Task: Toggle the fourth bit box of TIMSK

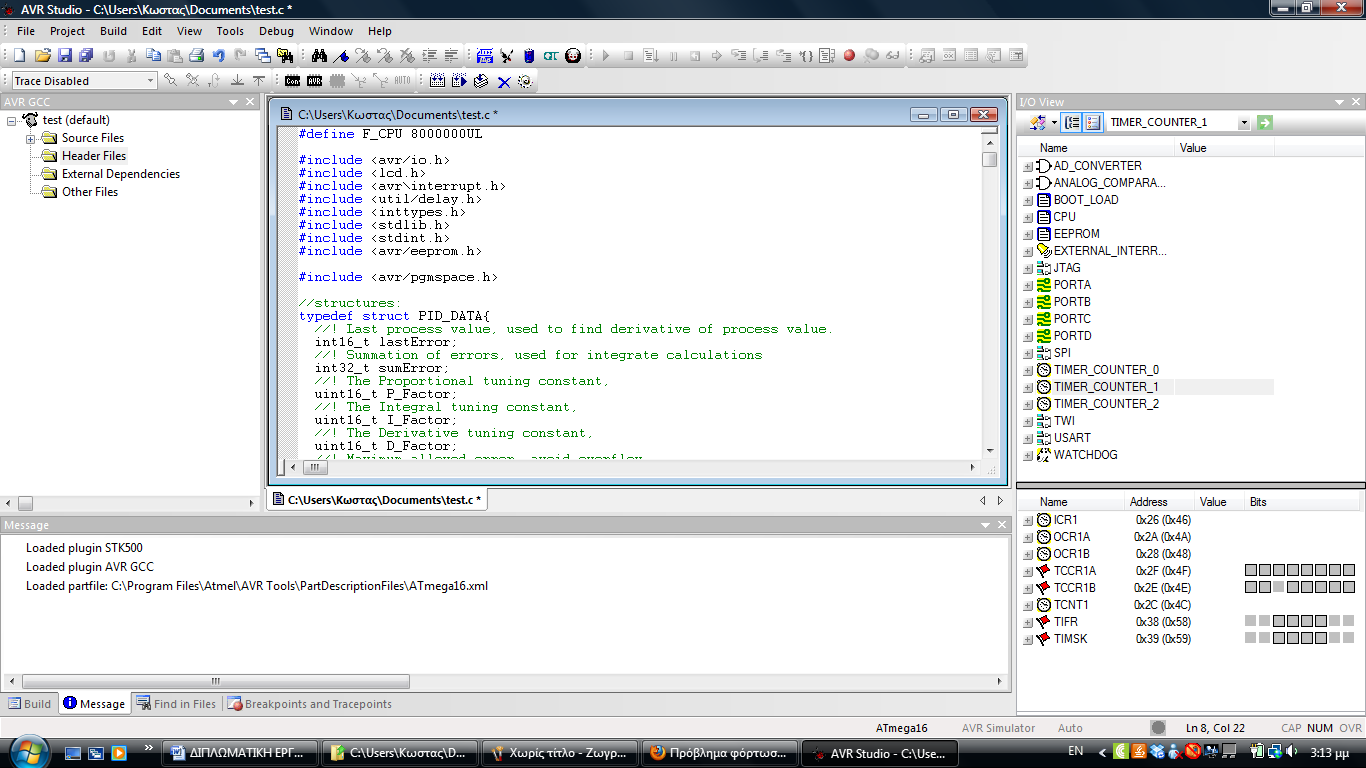Action: point(1293,638)
